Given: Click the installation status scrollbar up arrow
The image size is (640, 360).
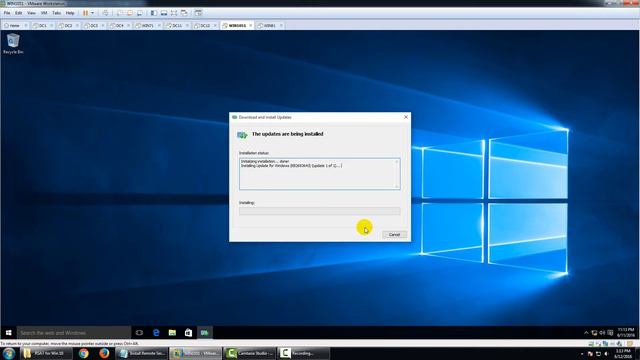Looking at the screenshot, I should pos(397,162).
